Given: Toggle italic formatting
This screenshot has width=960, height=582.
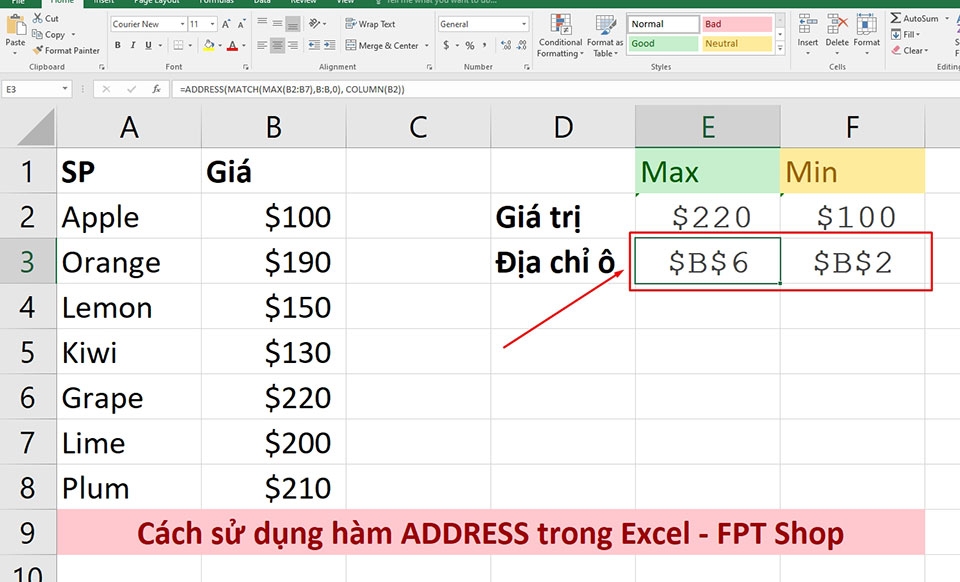Looking at the screenshot, I should pyautogui.click(x=133, y=45).
